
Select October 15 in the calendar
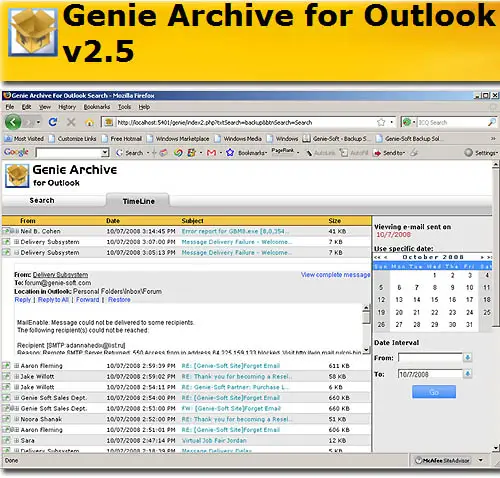(x=434, y=299)
